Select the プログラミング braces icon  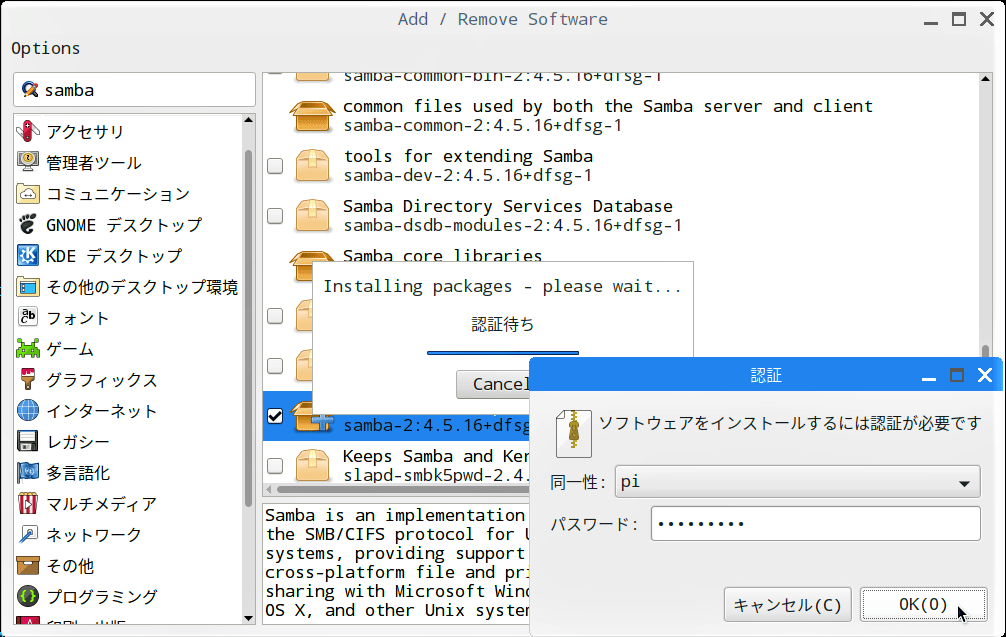click(28, 597)
